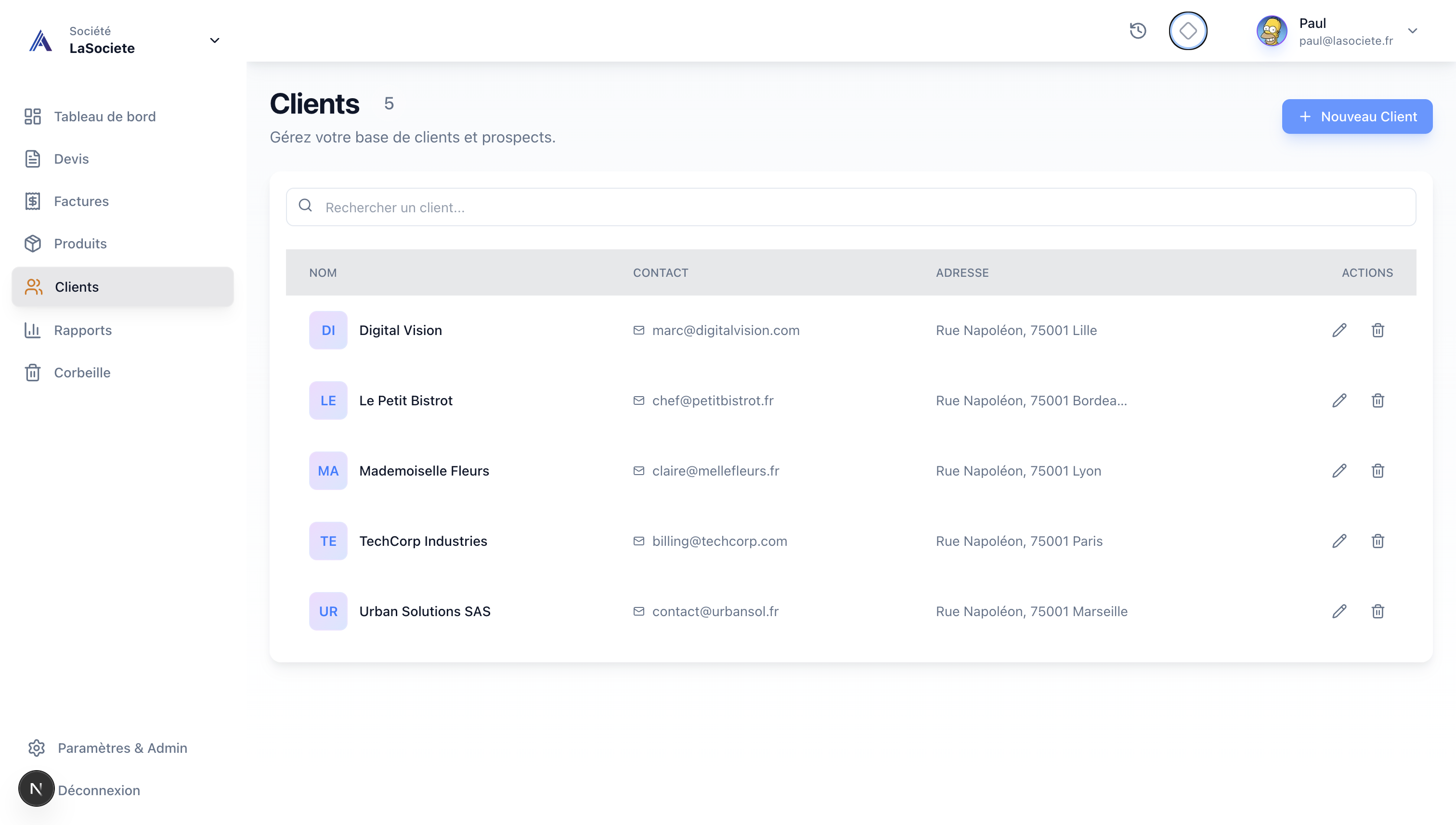The width and height of the screenshot is (1456, 825).
Task: Open the Corbeille trash section
Action: click(x=82, y=372)
